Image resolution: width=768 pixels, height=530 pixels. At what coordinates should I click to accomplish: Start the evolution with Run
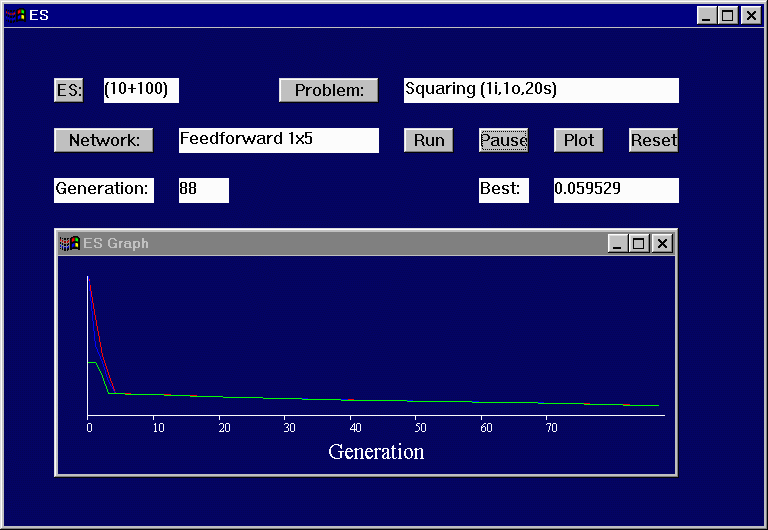tap(429, 141)
